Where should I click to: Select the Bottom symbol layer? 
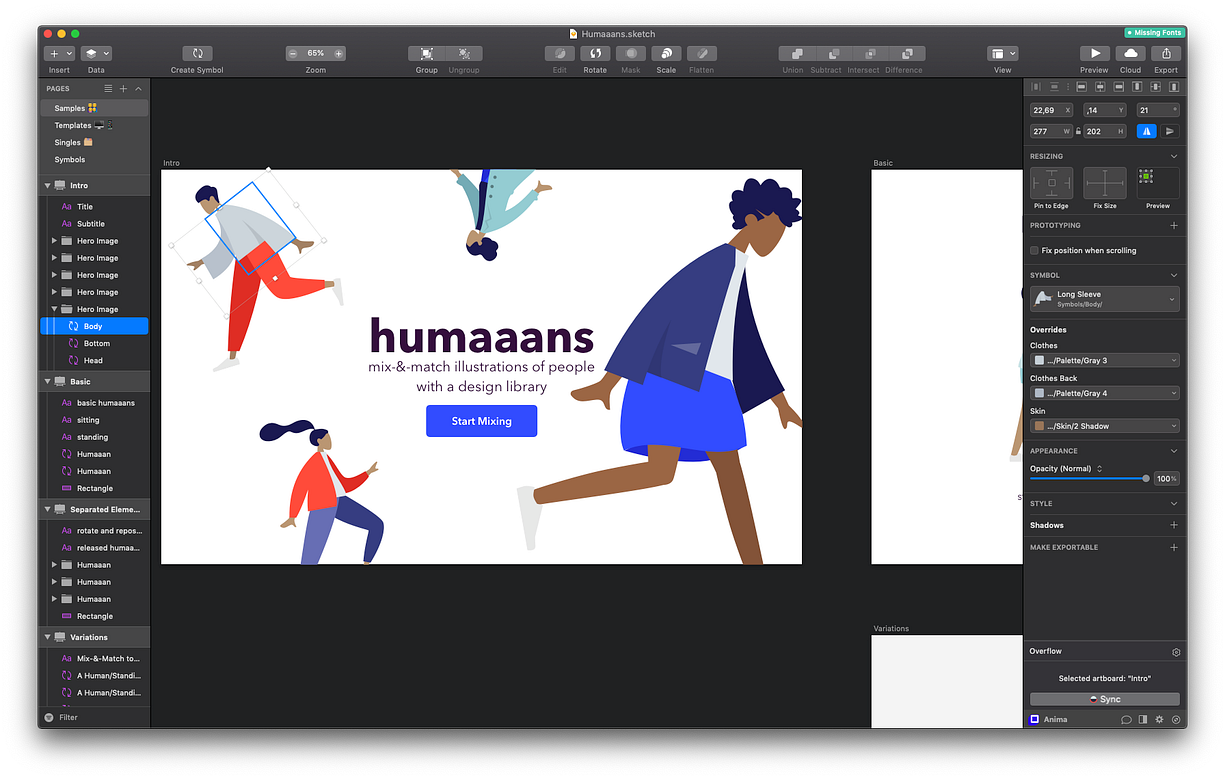(x=94, y=343)
